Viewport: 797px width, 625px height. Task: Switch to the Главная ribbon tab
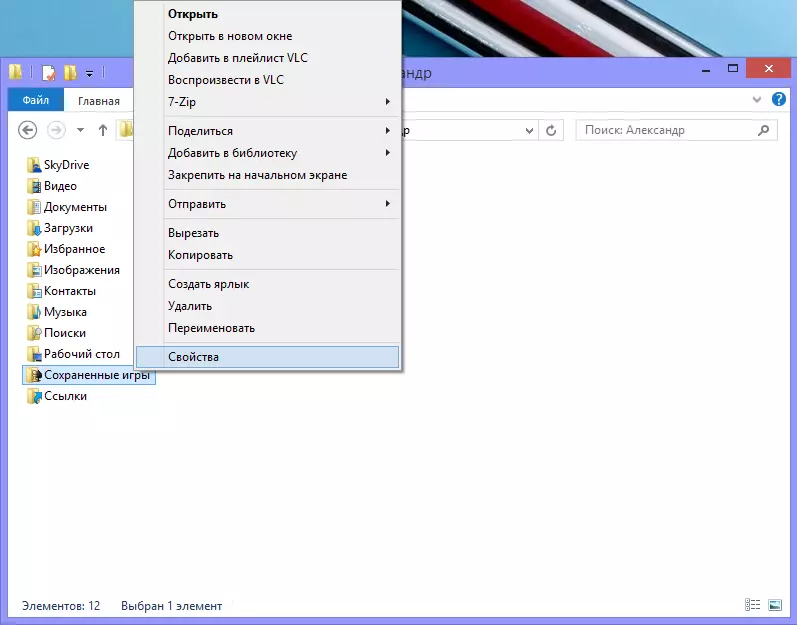(99, 101)
